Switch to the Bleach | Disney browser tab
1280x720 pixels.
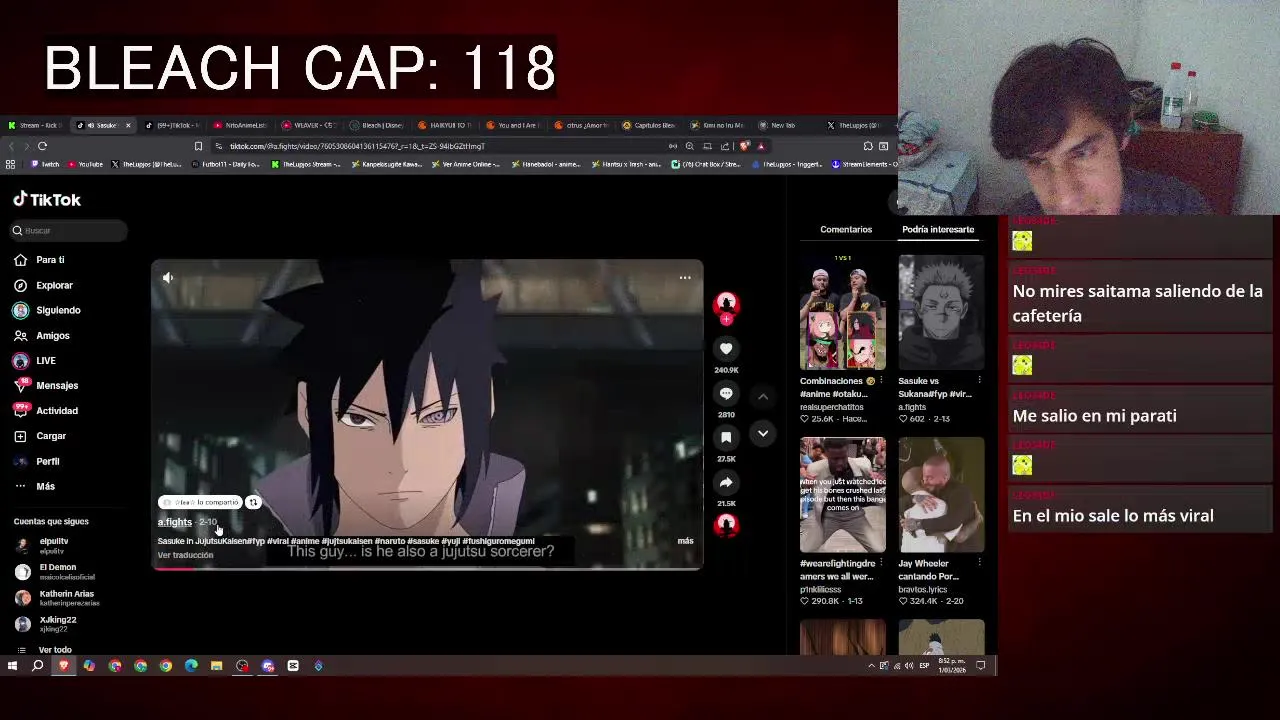pyautogui.click(x=376, y=125)
